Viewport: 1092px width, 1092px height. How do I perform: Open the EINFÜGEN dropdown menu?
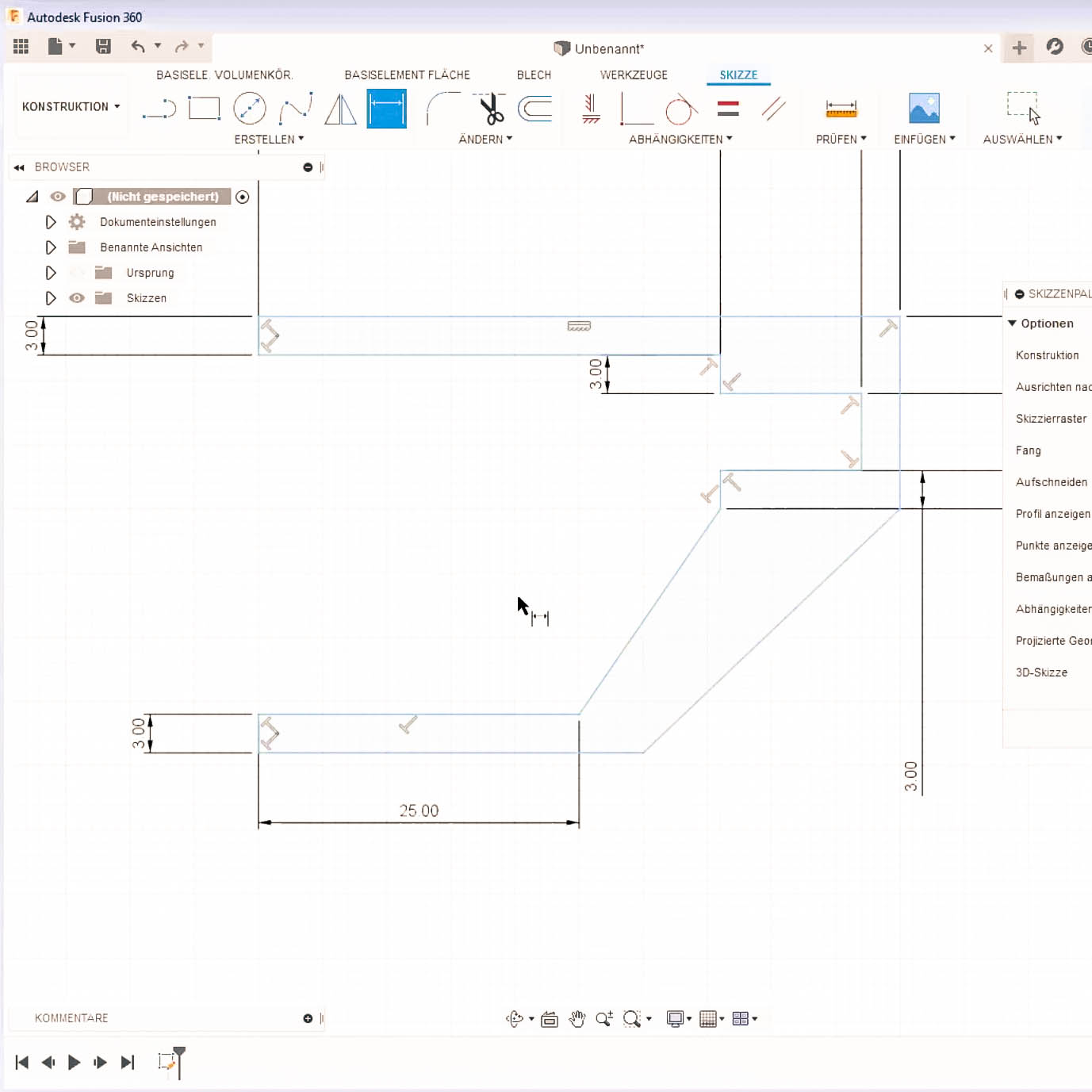(x=925, y=139)
